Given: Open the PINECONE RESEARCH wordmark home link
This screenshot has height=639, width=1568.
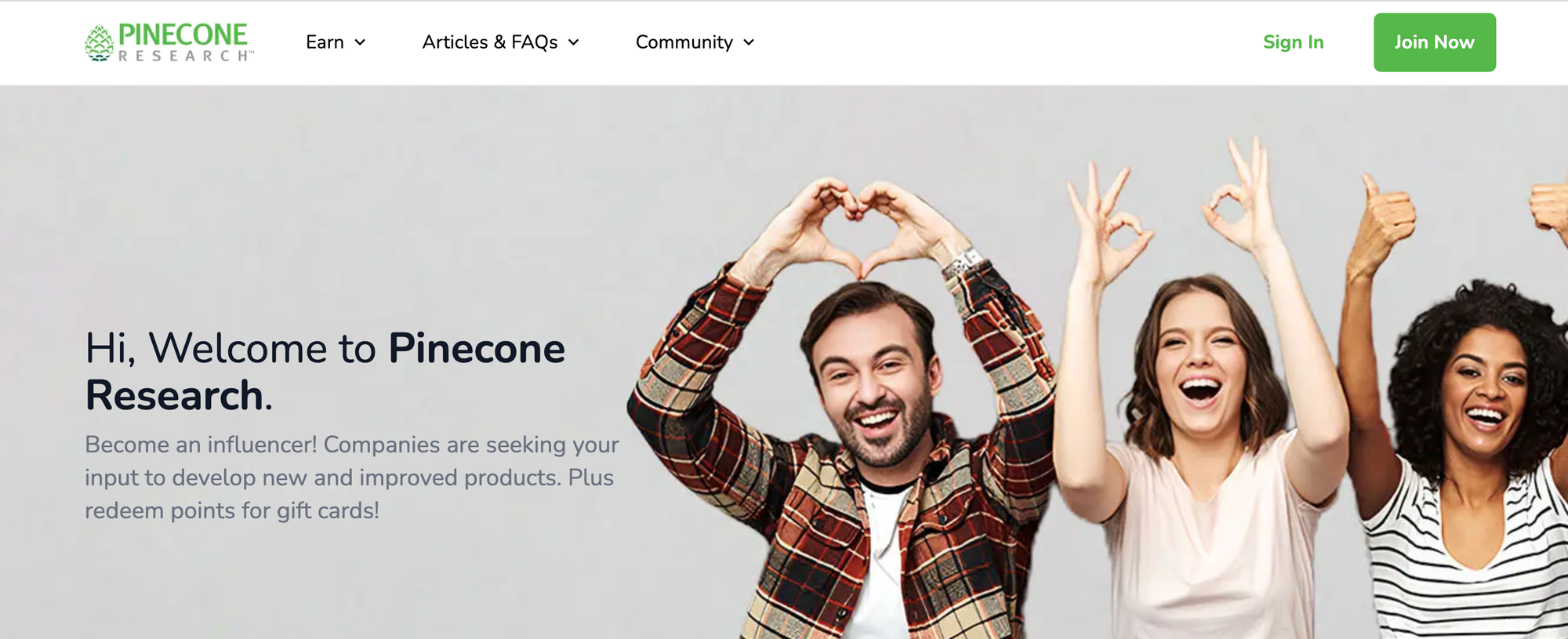Looking at the screenshot, I should point(186,42).
